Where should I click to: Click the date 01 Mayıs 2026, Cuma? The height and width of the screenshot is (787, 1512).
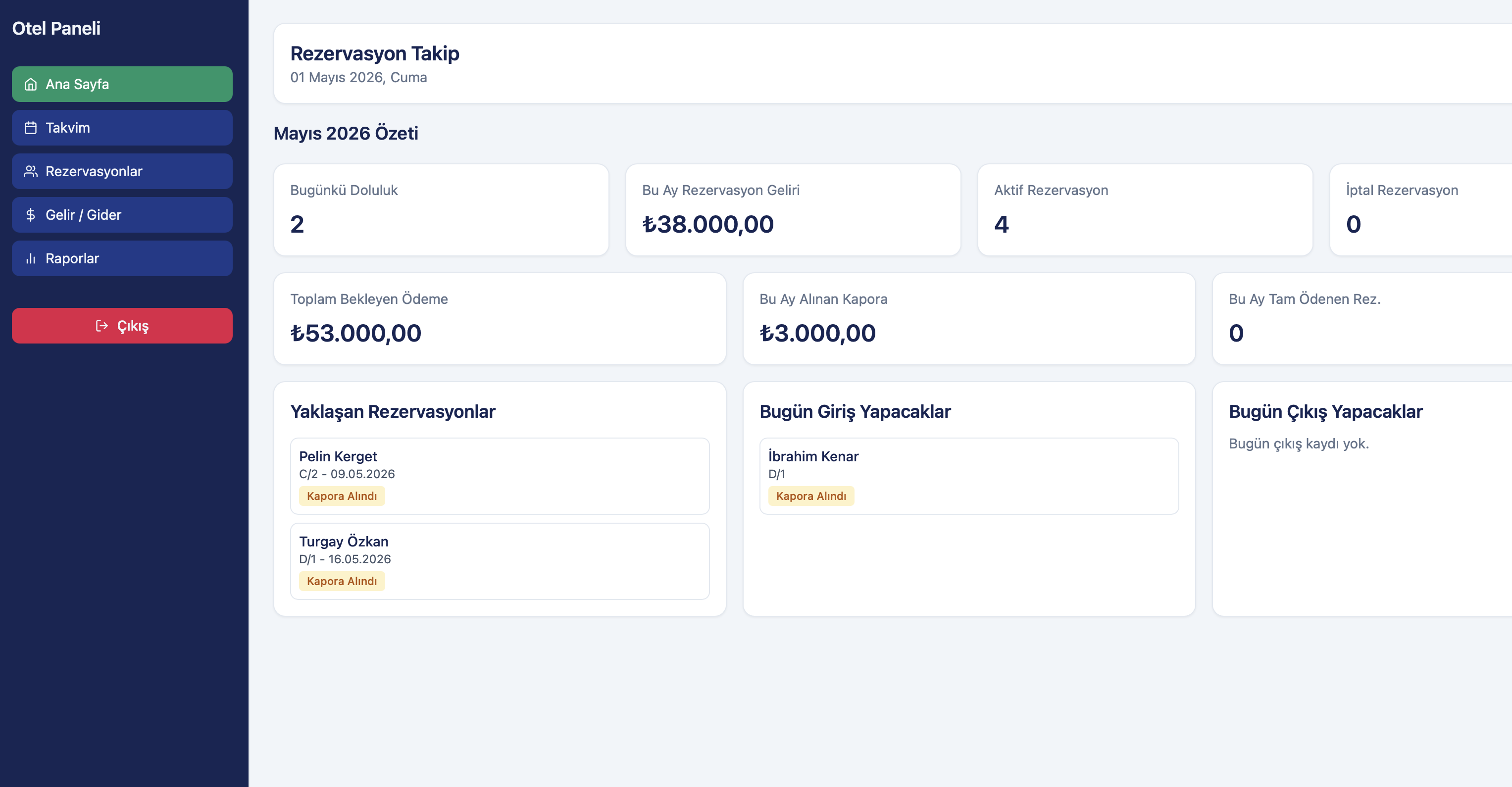click(358, 78)
